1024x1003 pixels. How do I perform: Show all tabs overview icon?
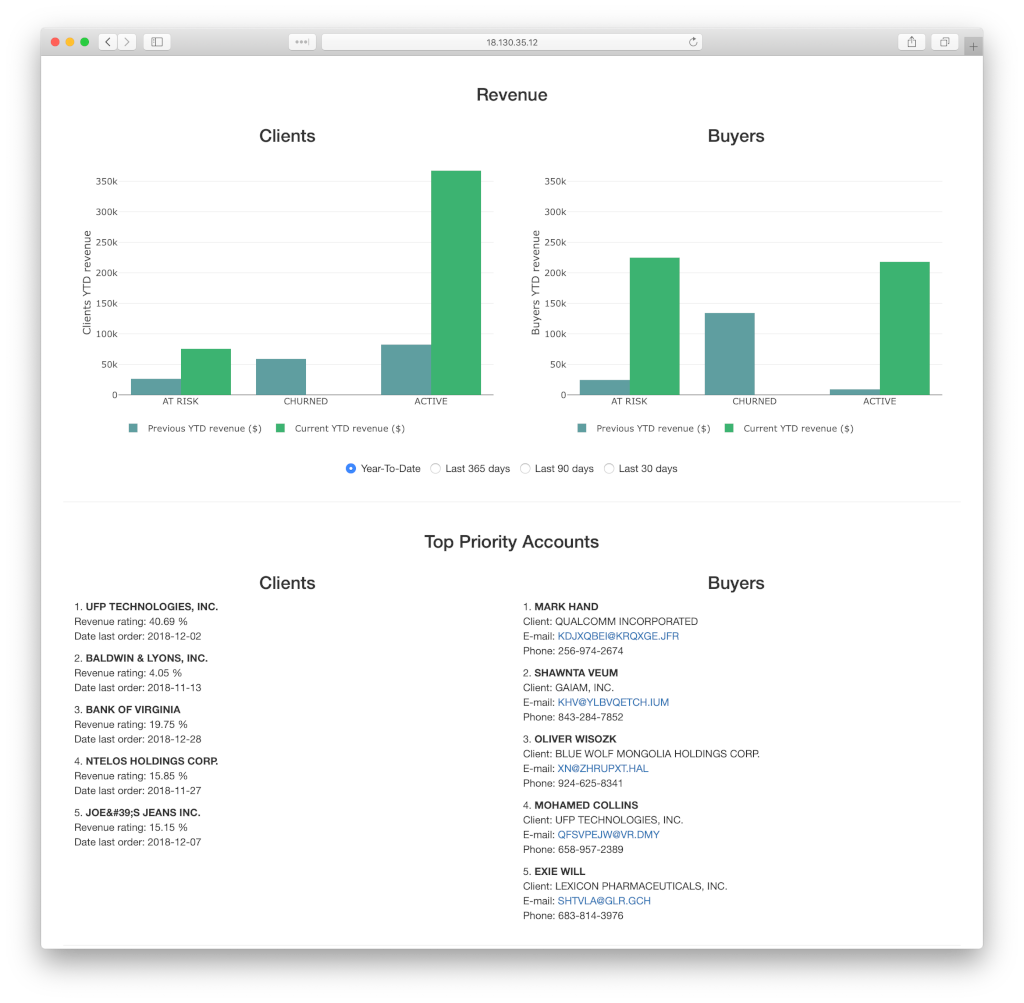(x=944, y=42)
